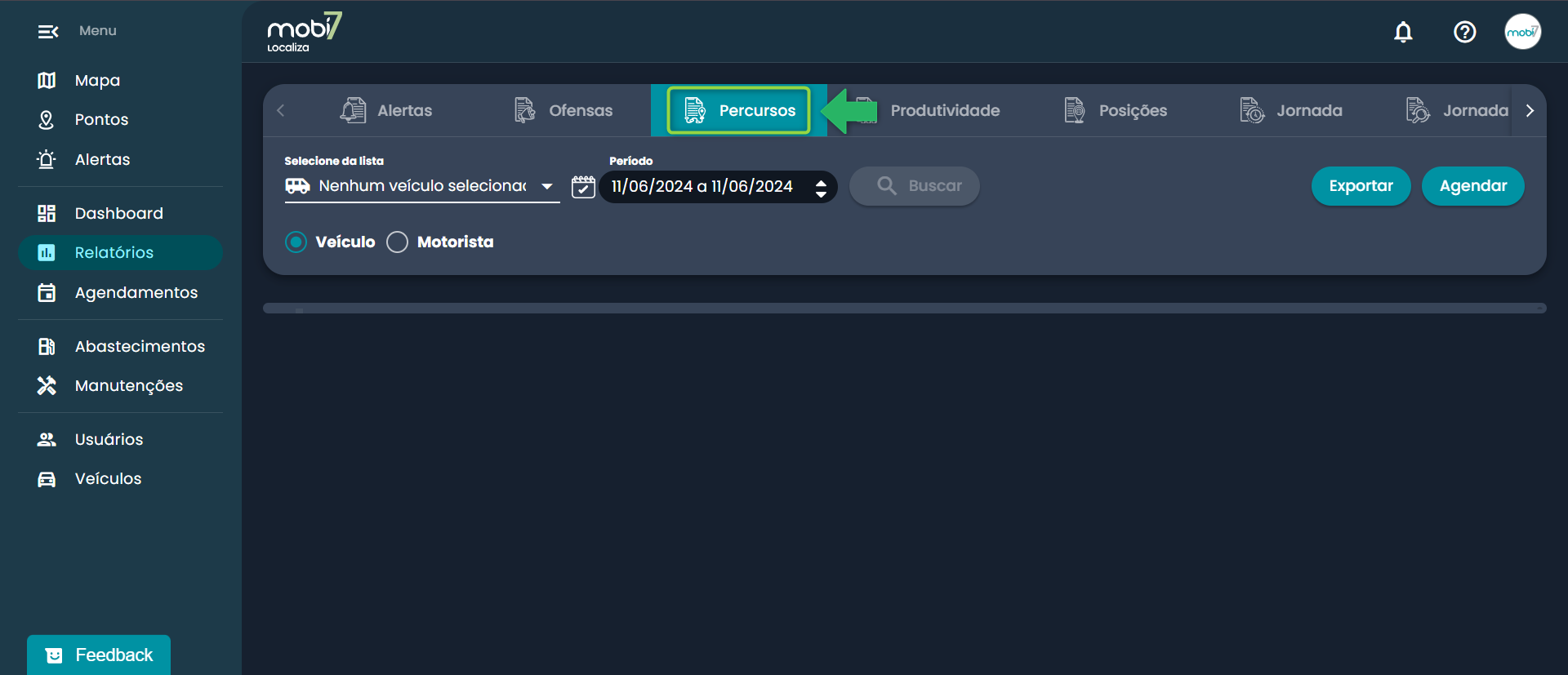The height and width of the screenshot is (675, 1568).
Task: Select the Motorista radio button
Action: pyautogui.click(x=398, y=242)
